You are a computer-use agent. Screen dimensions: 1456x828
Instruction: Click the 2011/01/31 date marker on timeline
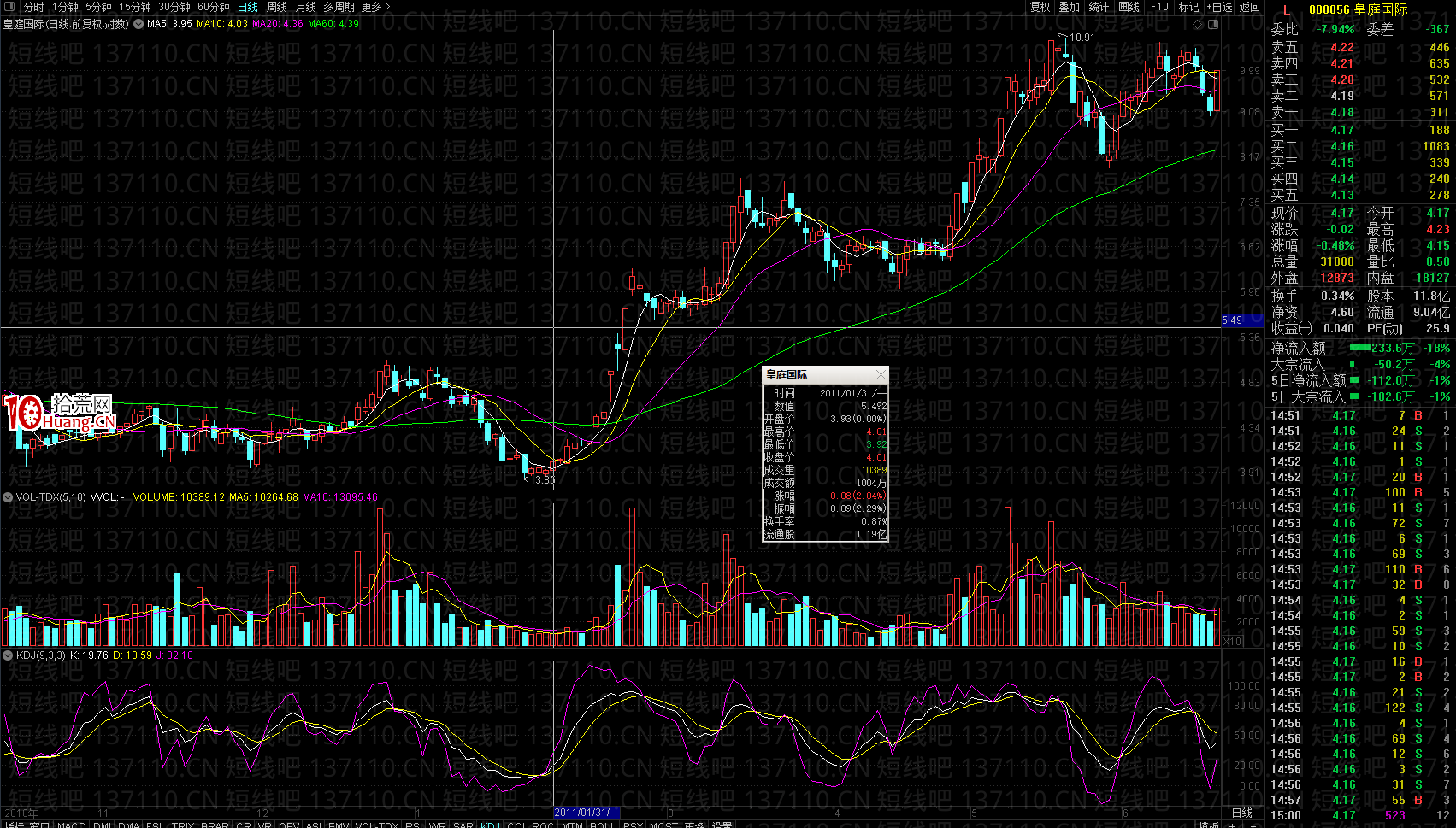pyautogui.click(x=586, y=813)
